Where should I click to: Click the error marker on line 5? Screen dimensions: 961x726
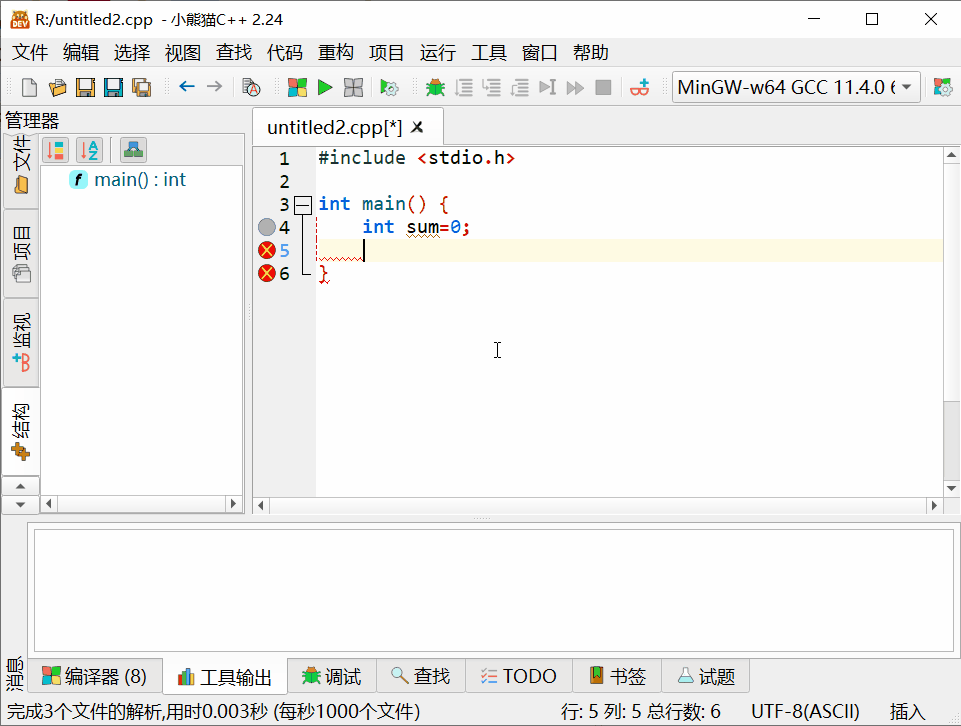pos(267,250)
